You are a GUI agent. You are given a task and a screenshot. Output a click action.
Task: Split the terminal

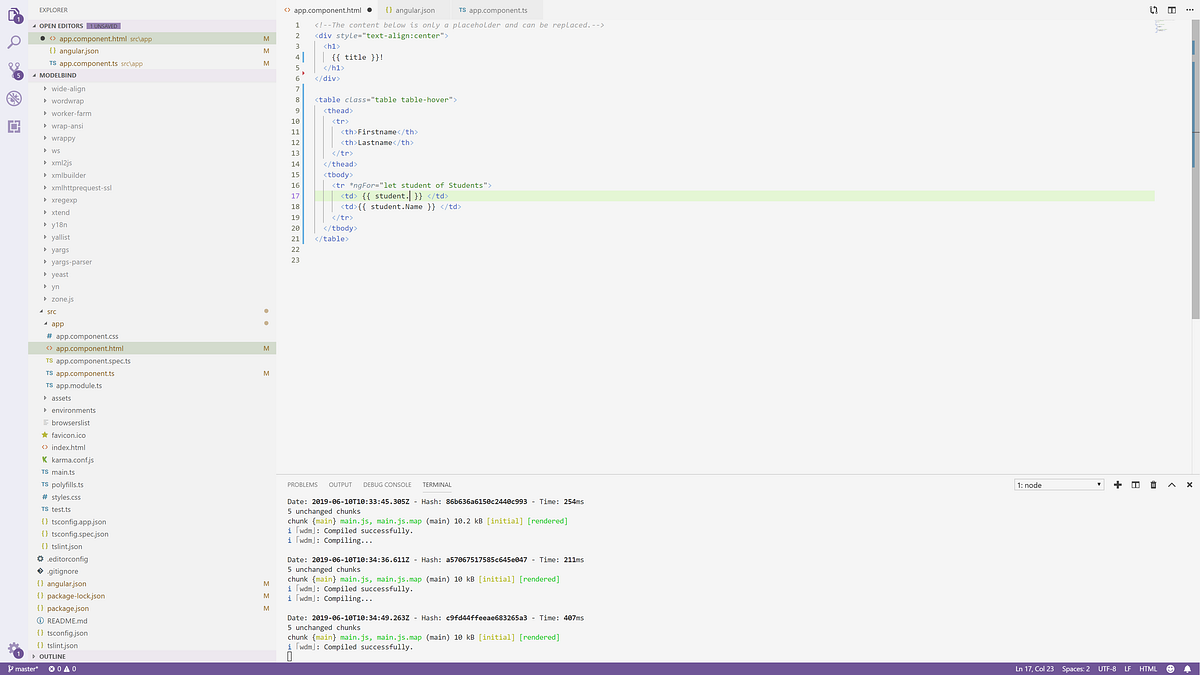click(x=1136, y=484)
